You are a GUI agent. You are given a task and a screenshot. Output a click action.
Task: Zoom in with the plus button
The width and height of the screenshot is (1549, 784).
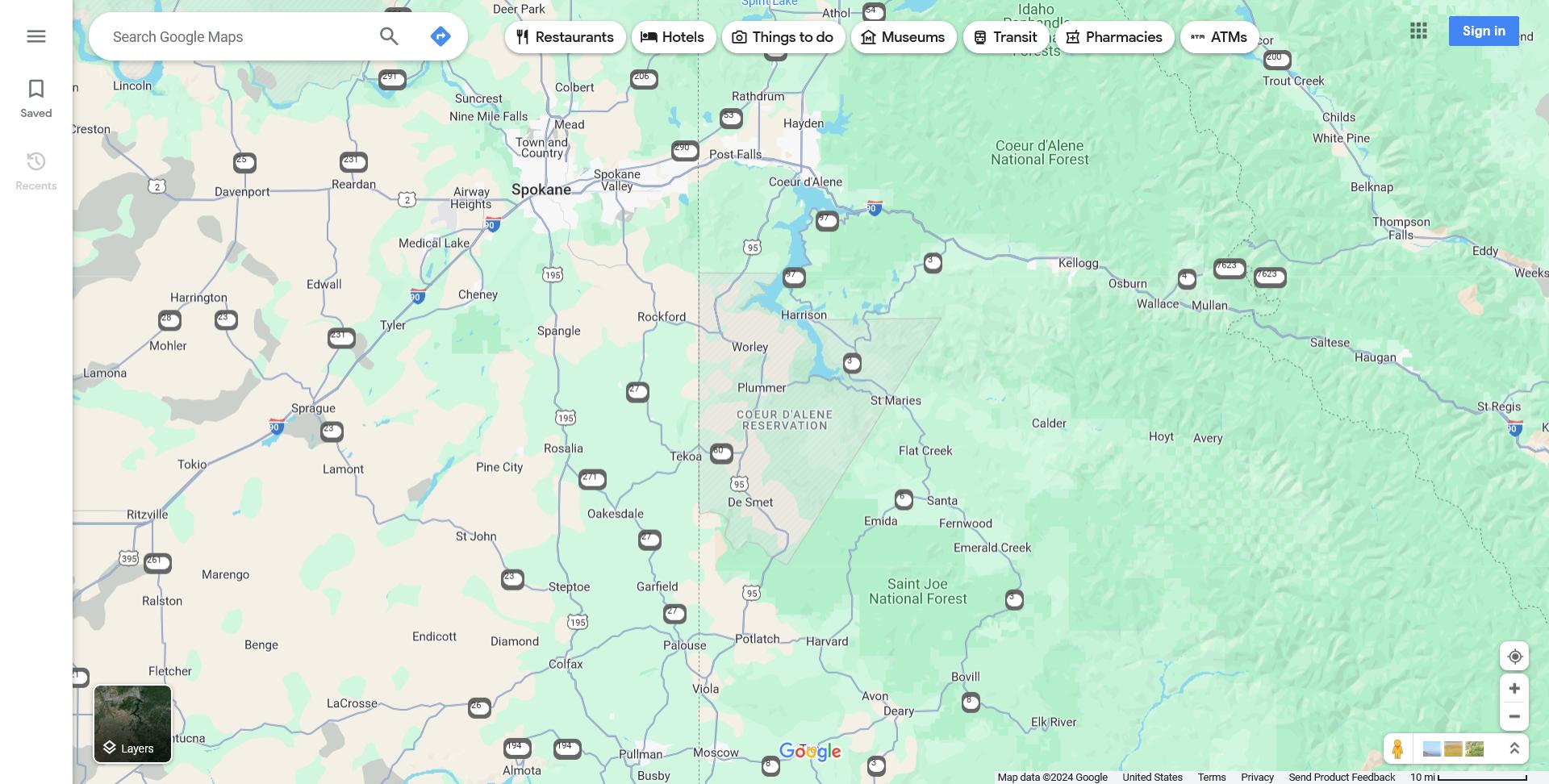point(1514,689)
